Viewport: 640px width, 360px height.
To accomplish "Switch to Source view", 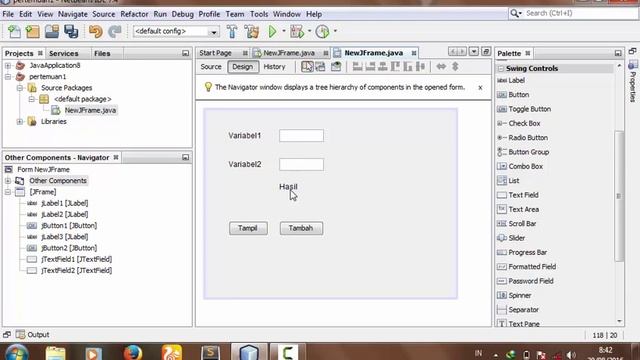I will [x=211, y=67].
